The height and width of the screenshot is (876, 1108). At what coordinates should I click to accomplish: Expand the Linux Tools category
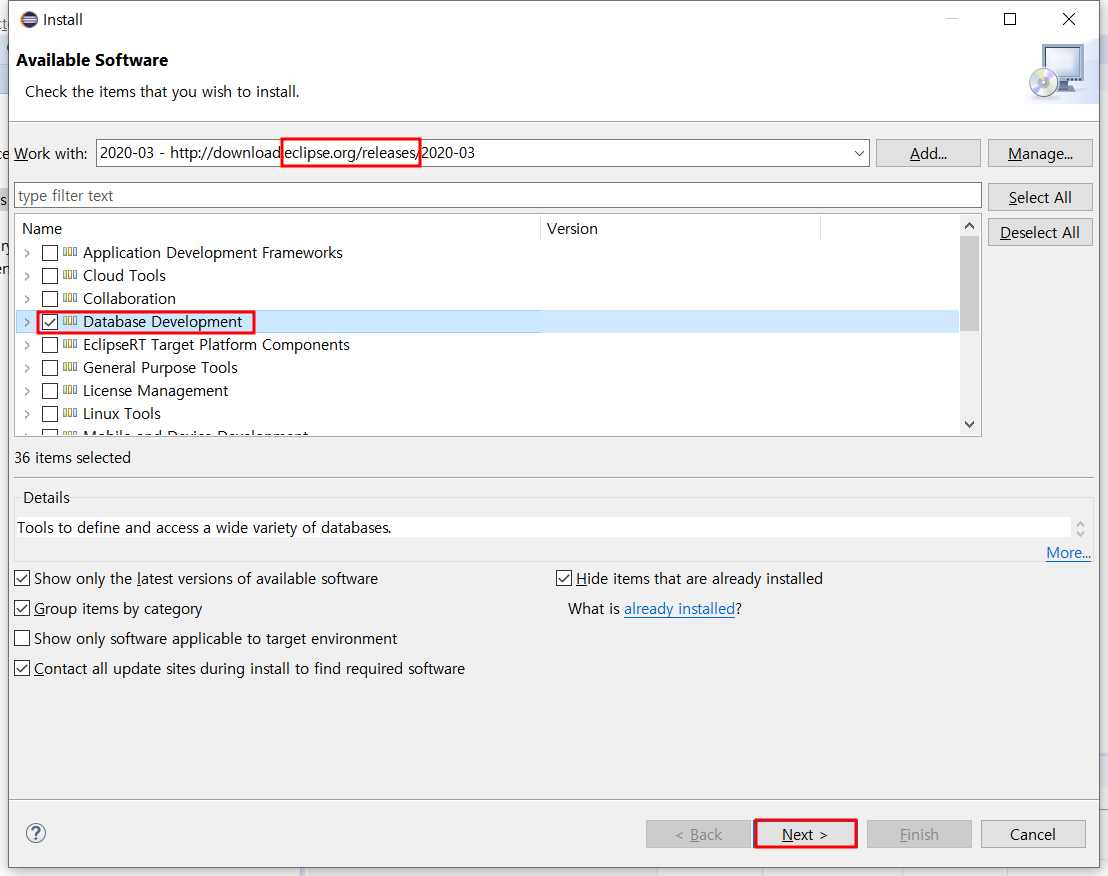click(27, 414)
